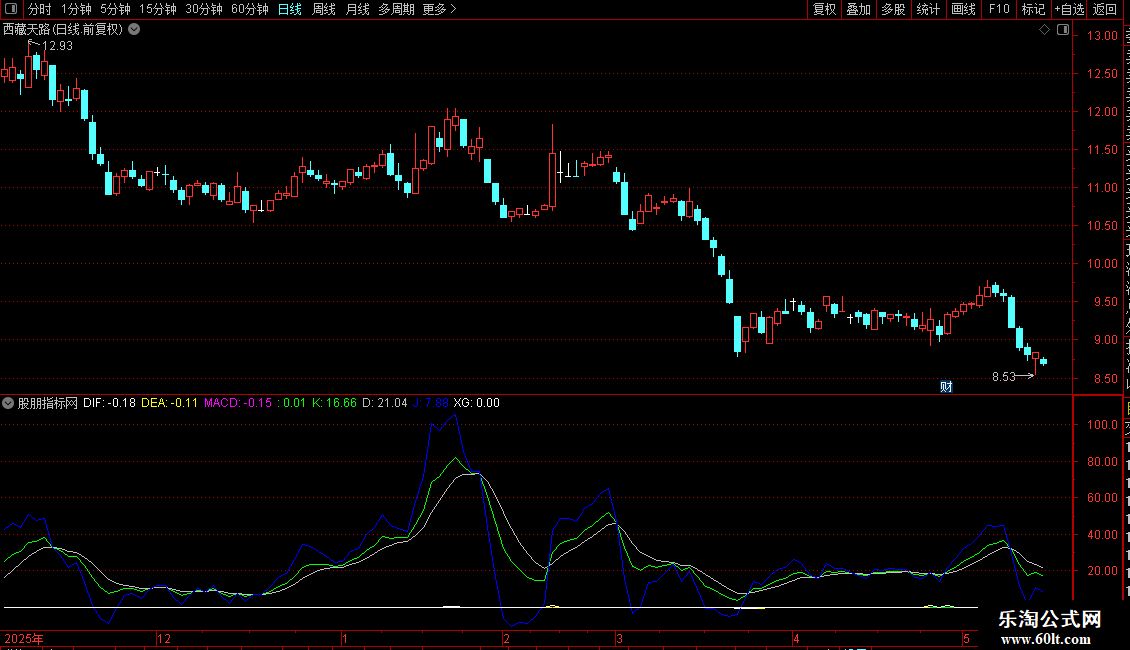Click the XG: 0.00 indicator value
Screen dimensions: 1130x650
tap(476, 403)
